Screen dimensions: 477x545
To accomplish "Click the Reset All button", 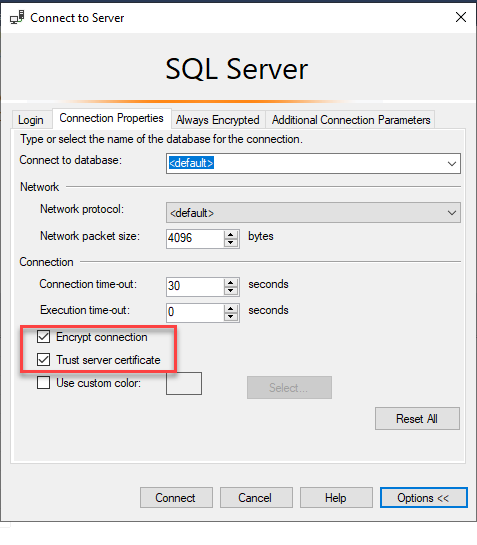I will click(x=417, y=418).
